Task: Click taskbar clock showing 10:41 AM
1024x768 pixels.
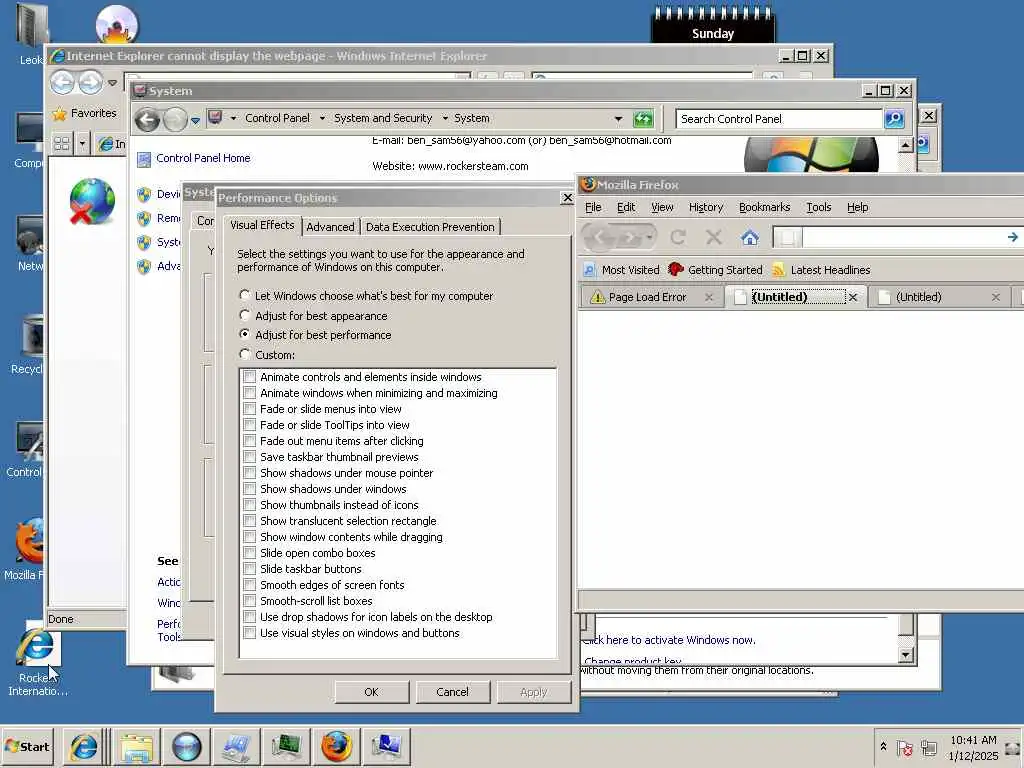Action: click(x=973, y=748)
